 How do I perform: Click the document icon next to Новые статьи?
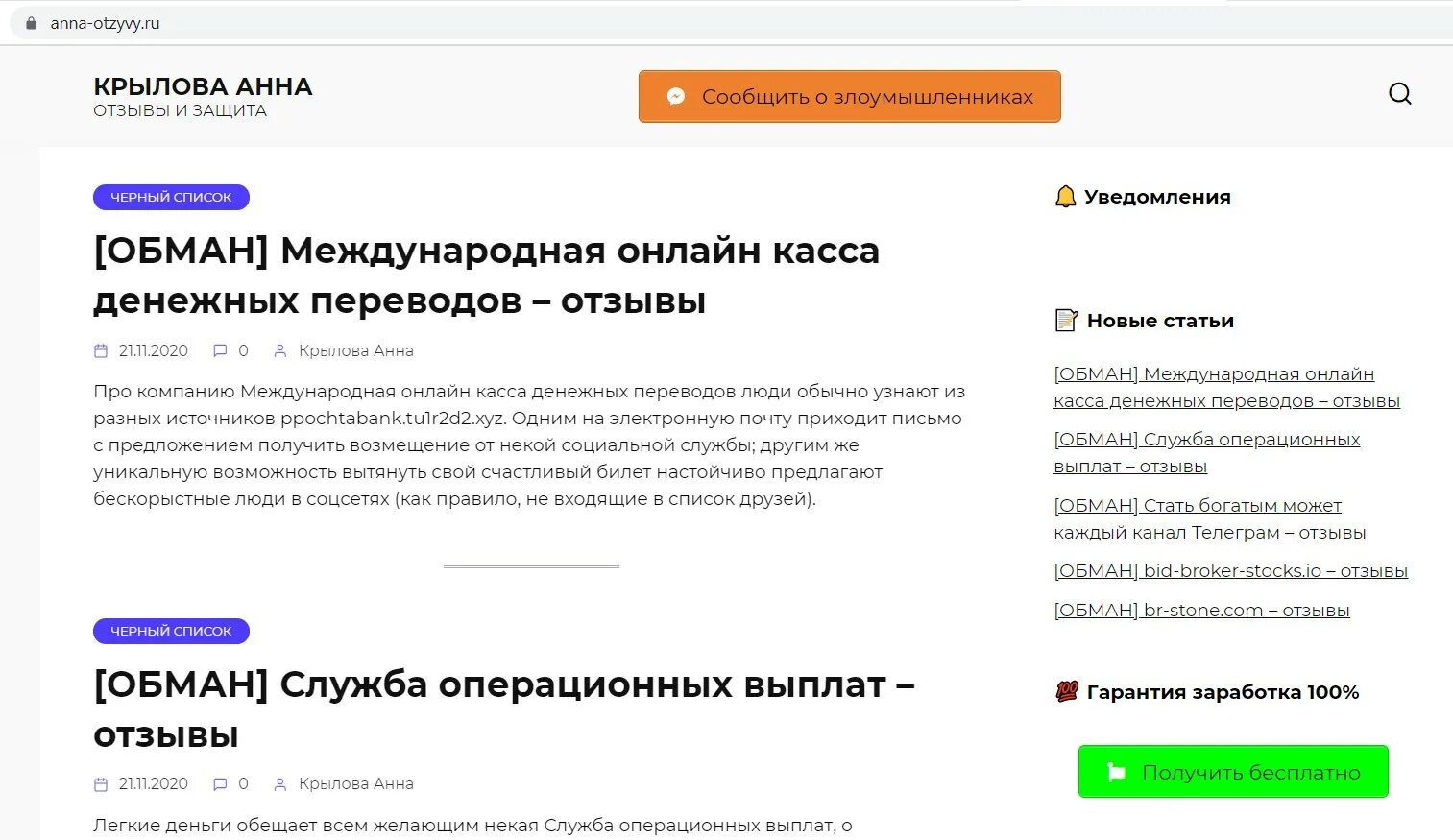pyautogui.click(x=1065, y=320)
